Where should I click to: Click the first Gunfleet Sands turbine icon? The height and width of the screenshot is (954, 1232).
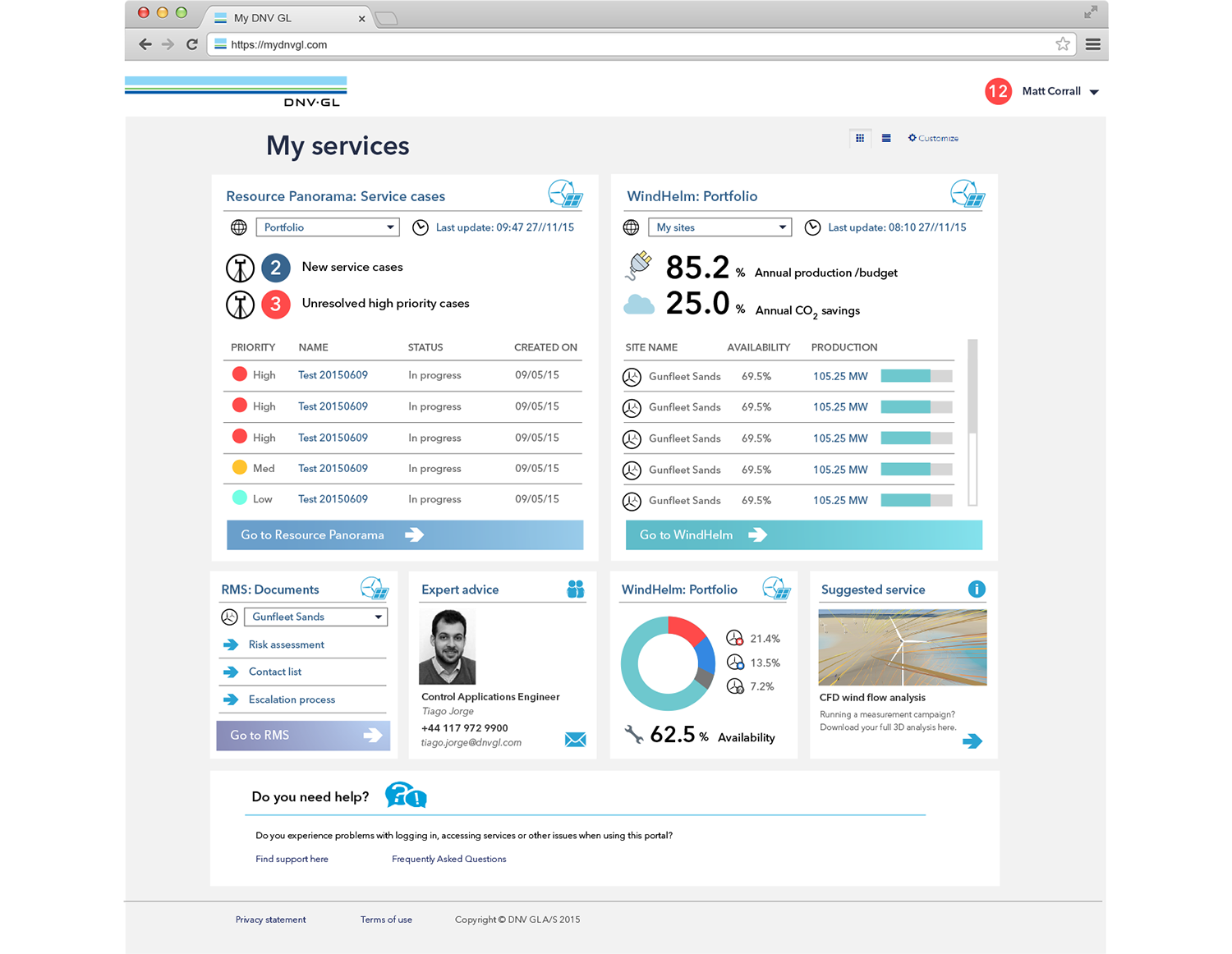(632, 377)
